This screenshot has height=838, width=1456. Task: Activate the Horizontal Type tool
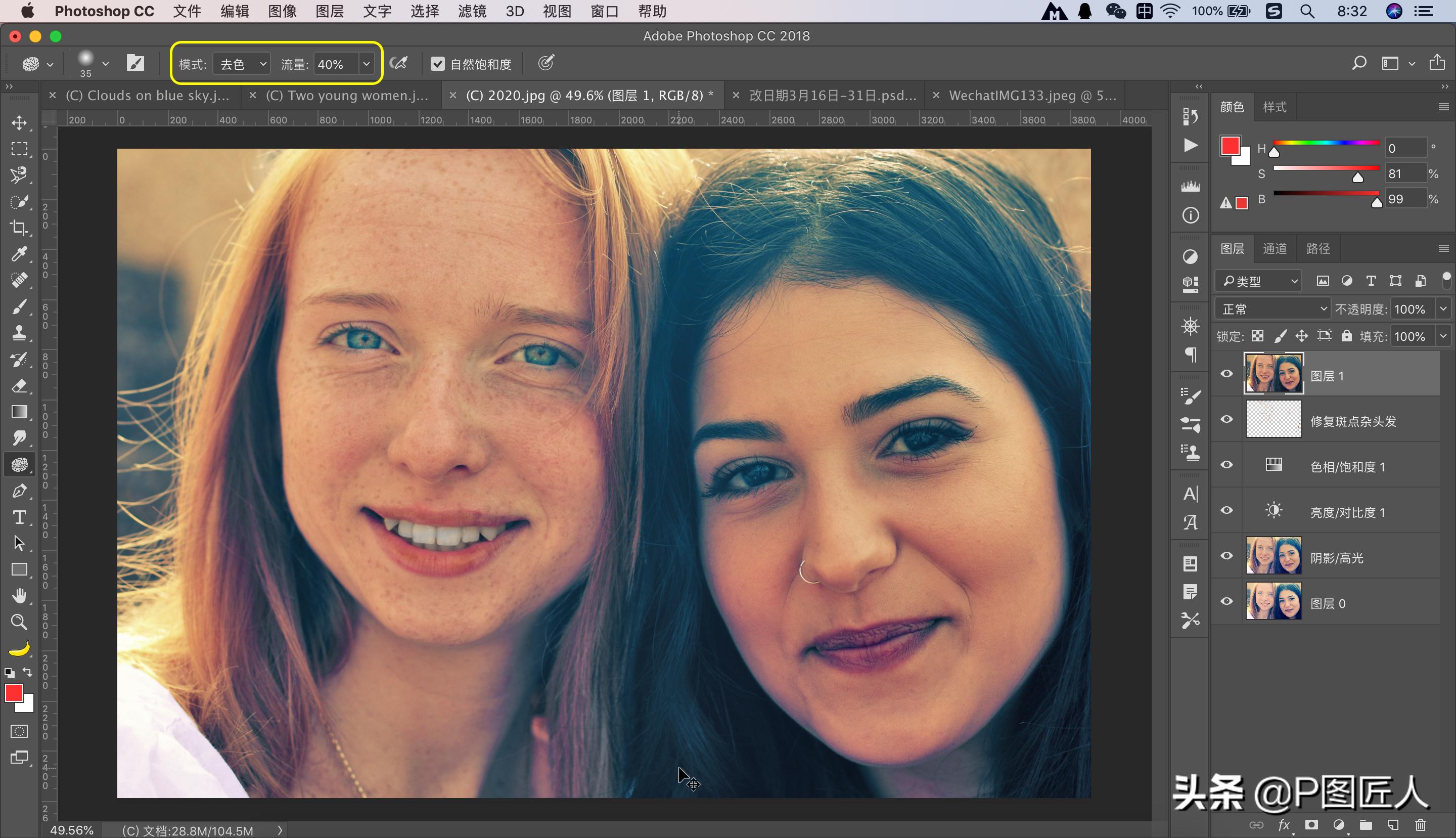[x=19, y=517]
